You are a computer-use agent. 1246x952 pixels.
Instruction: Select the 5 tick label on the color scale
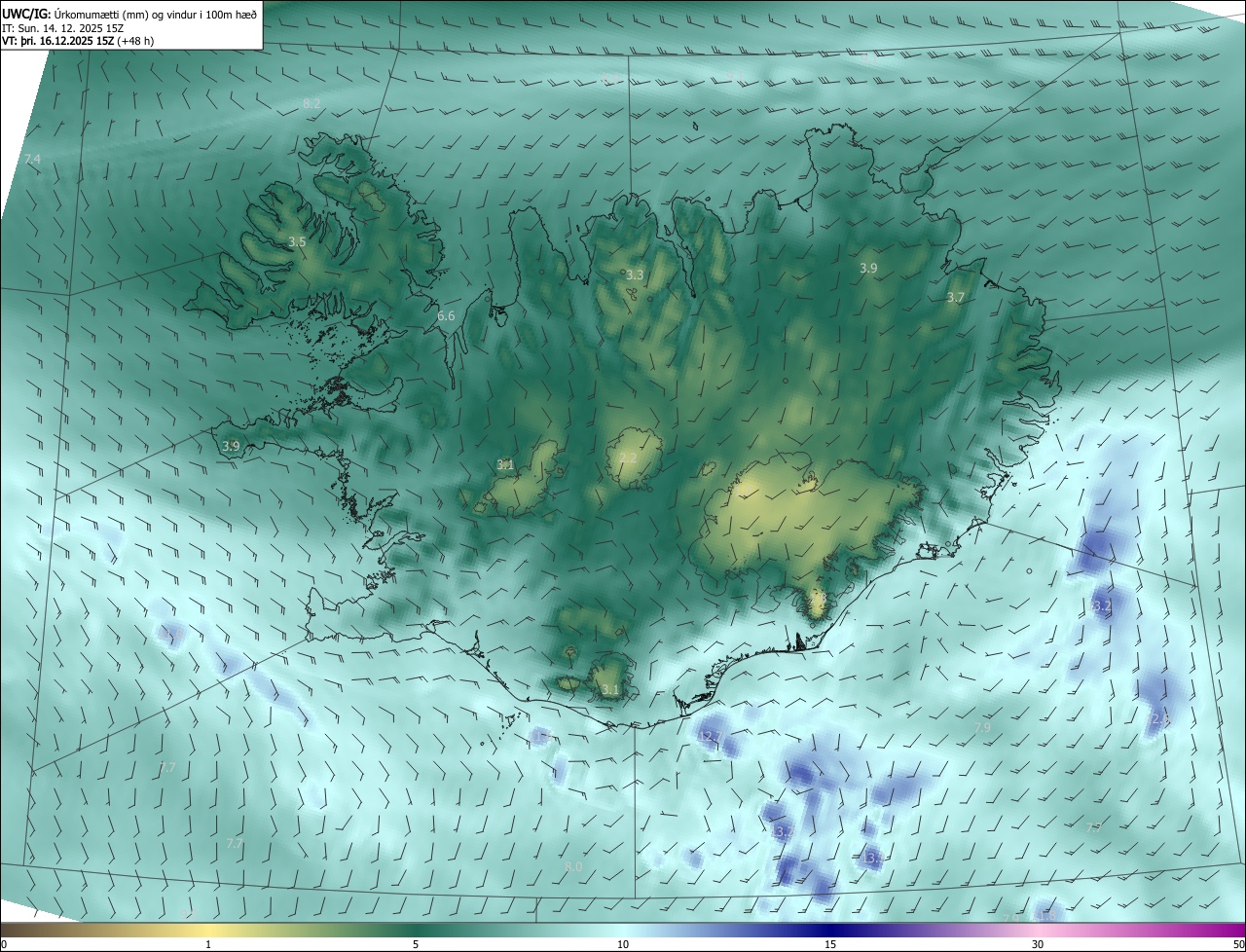416,944
